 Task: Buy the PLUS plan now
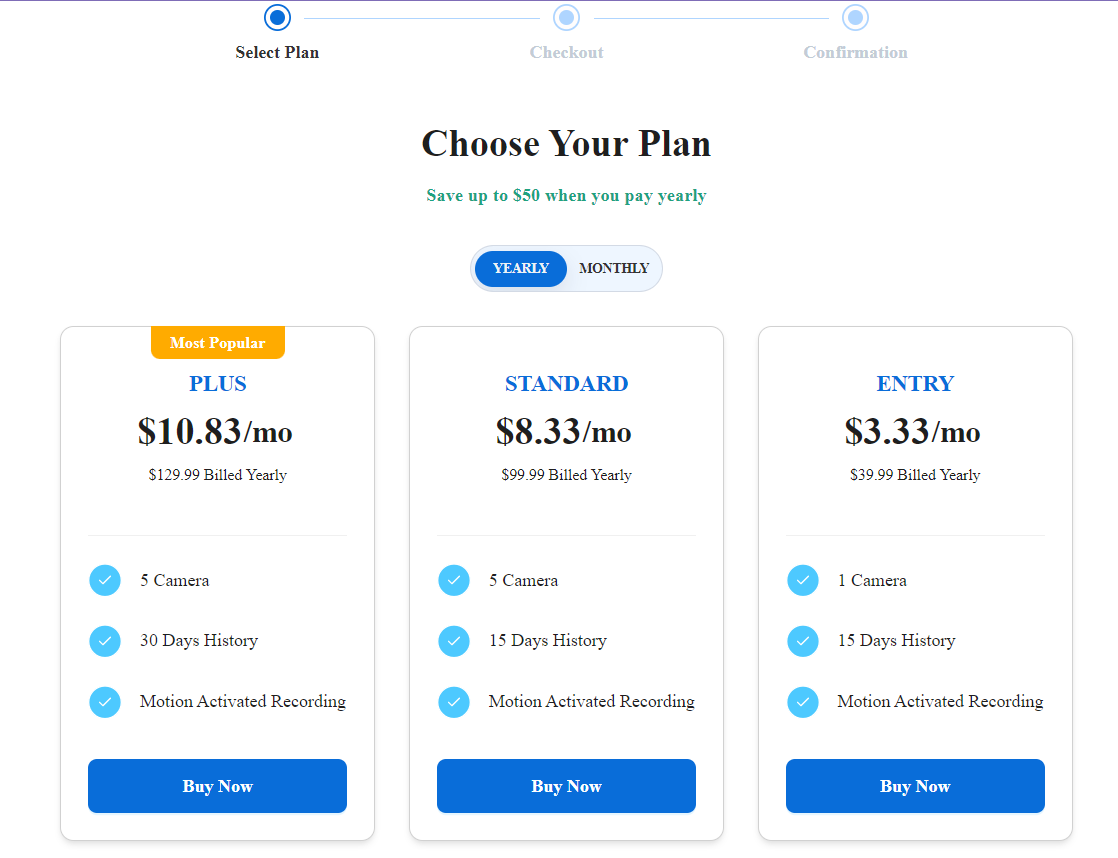[217, 786]
